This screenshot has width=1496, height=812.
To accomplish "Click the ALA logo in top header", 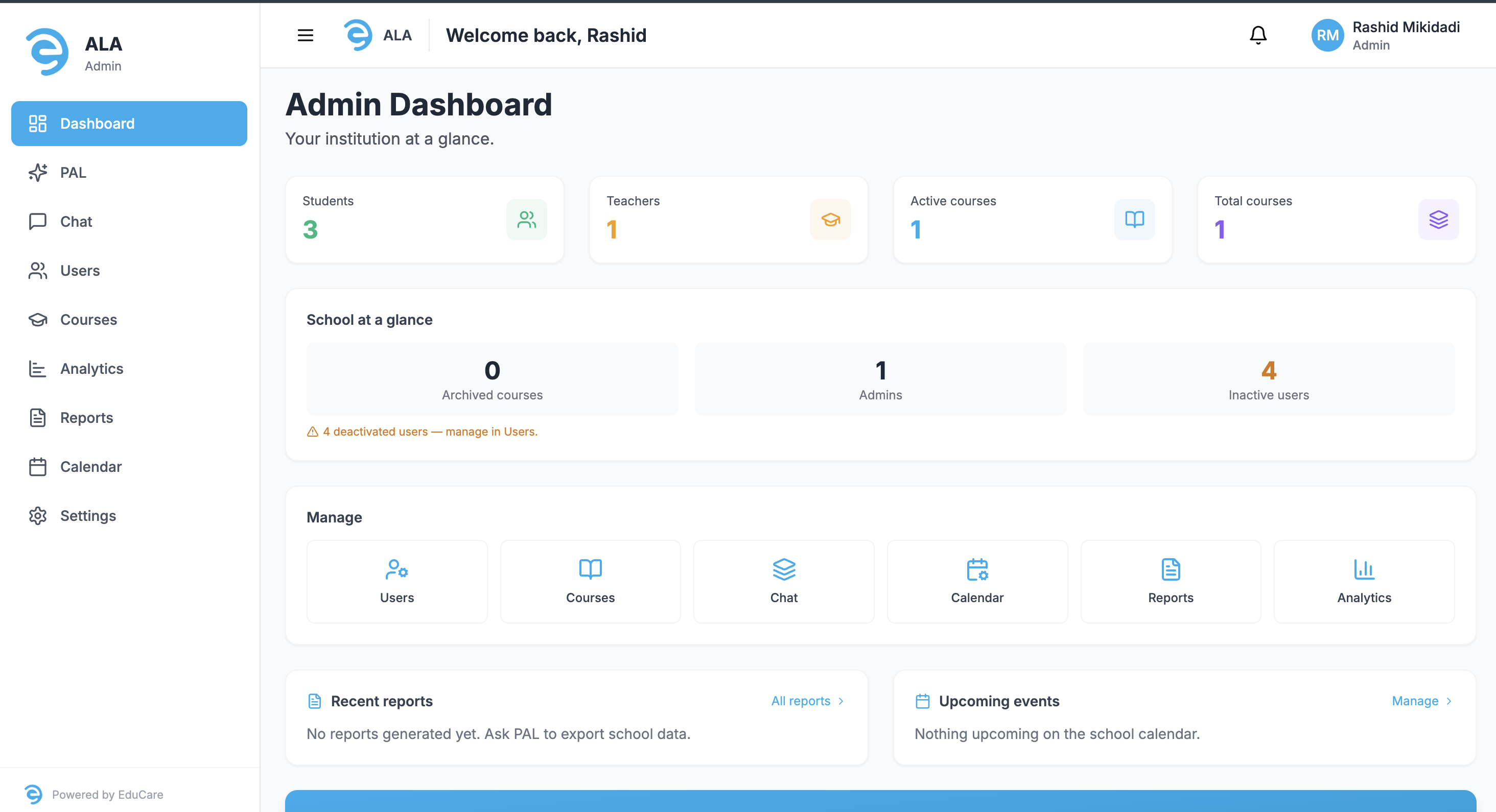I will (358, 35).
